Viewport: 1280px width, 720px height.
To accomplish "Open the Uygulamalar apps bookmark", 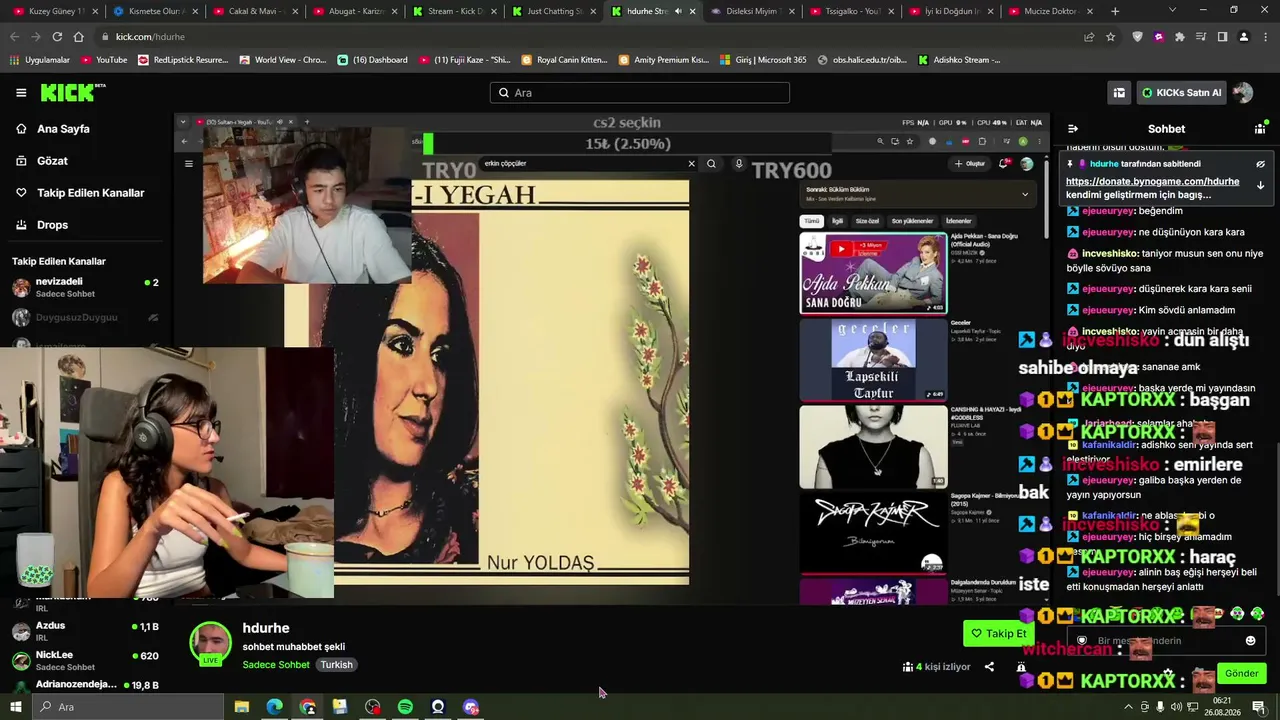I will 40,60.
